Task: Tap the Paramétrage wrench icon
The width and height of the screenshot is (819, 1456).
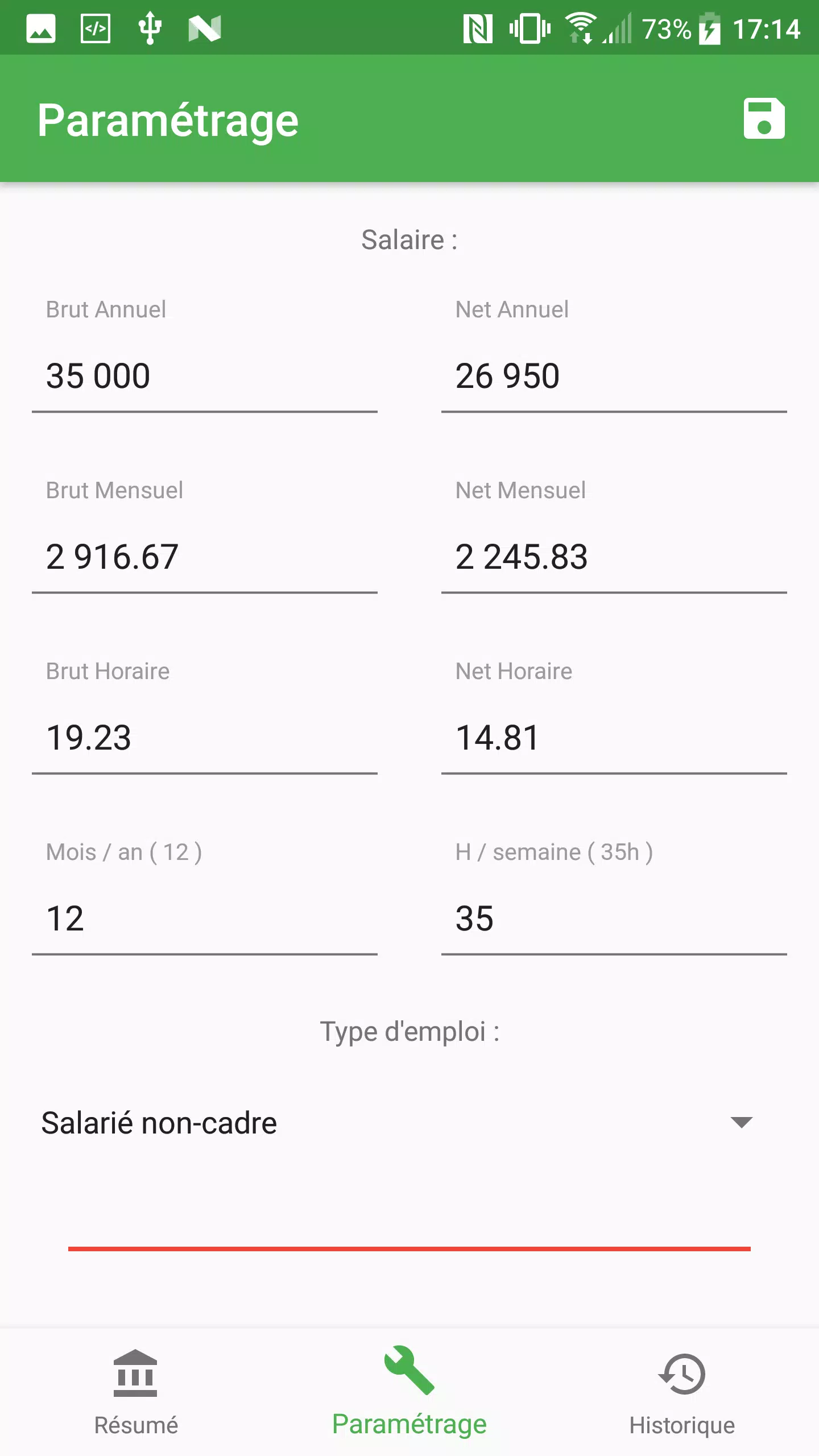Action: pyautogui.click(x=409, y=1370)
